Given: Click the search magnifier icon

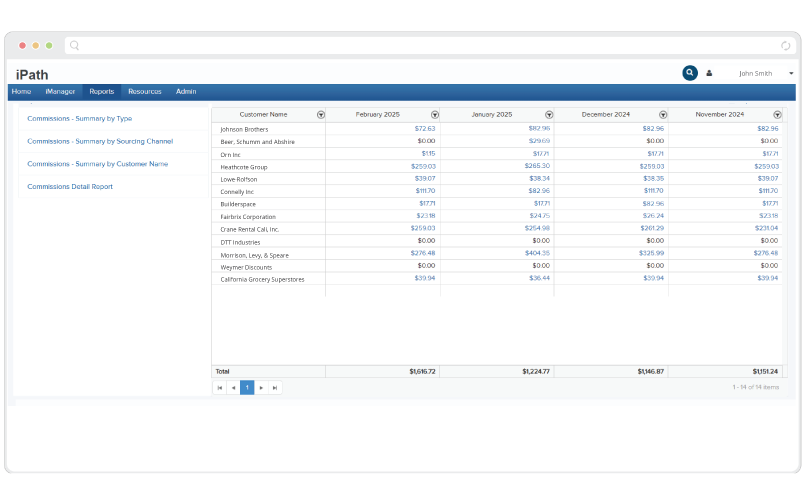Looking at the screenshot, I should point(690,73).
